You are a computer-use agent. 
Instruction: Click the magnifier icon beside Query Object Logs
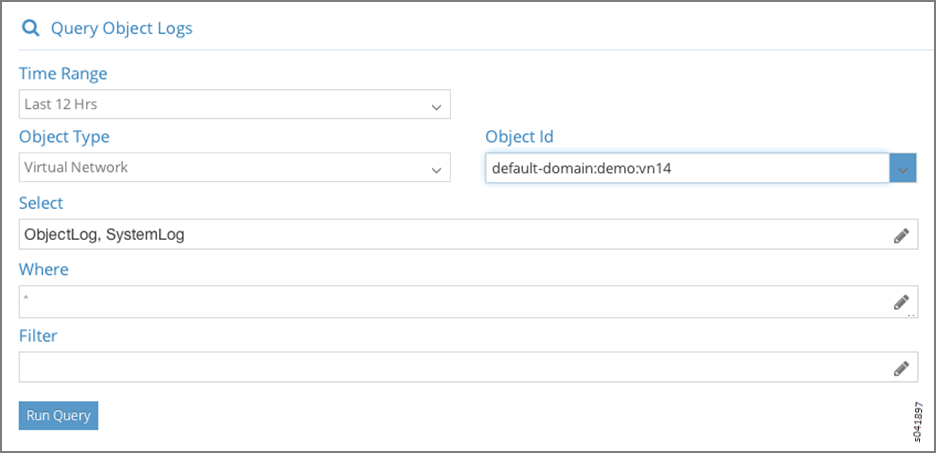tap(30, 28)
